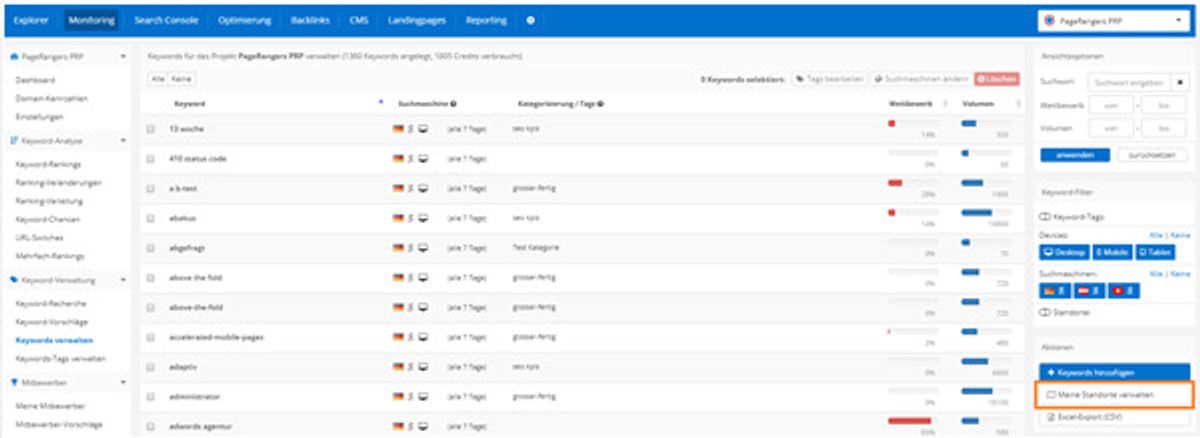Click the Google icon in a-b-test row

[x=411, y=188]
